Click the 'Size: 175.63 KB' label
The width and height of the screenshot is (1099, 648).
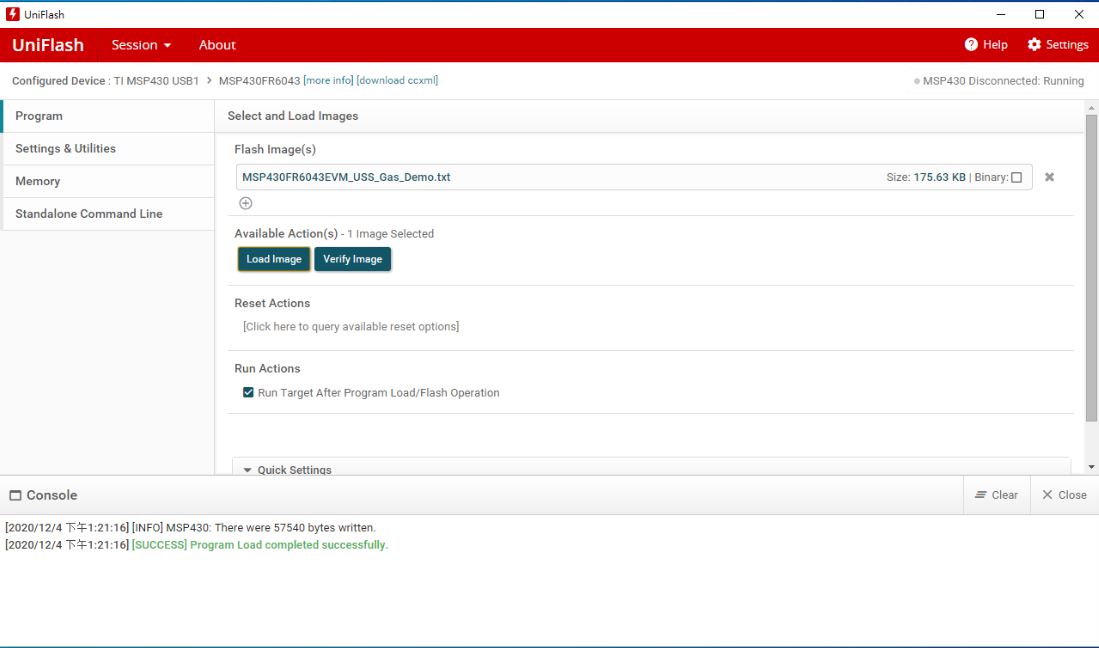925,177
